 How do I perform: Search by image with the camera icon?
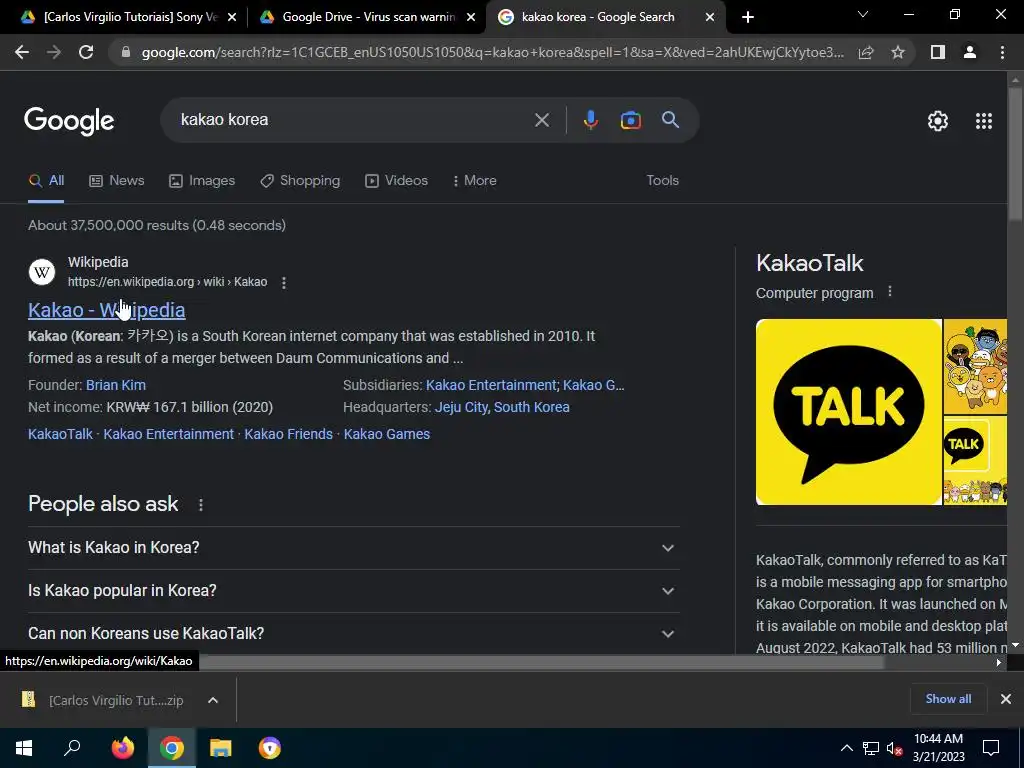630,120
